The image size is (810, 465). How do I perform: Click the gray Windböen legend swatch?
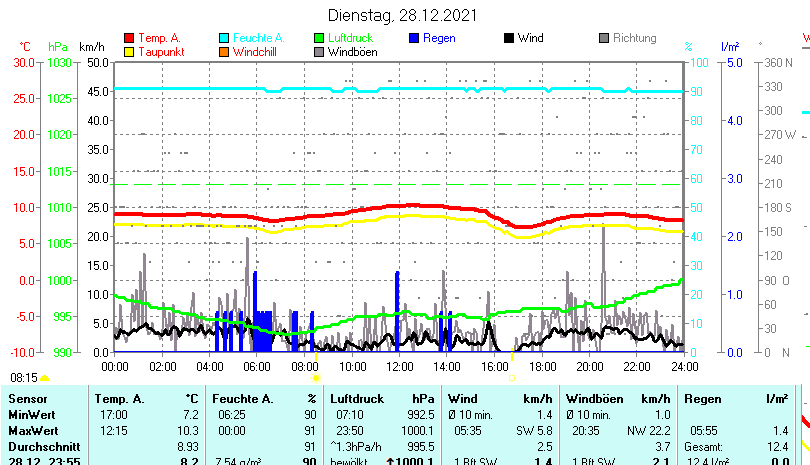click(320, 51)
